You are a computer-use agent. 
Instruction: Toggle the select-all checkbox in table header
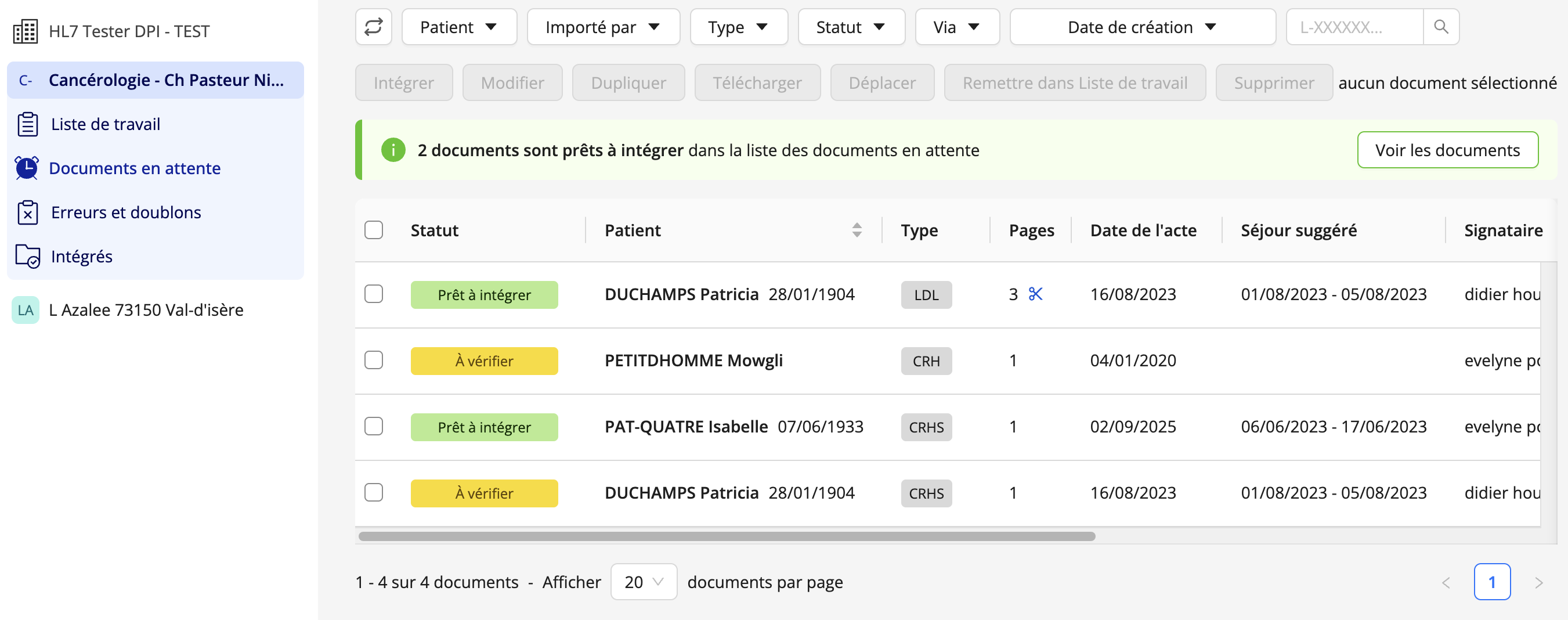point(374,230)
